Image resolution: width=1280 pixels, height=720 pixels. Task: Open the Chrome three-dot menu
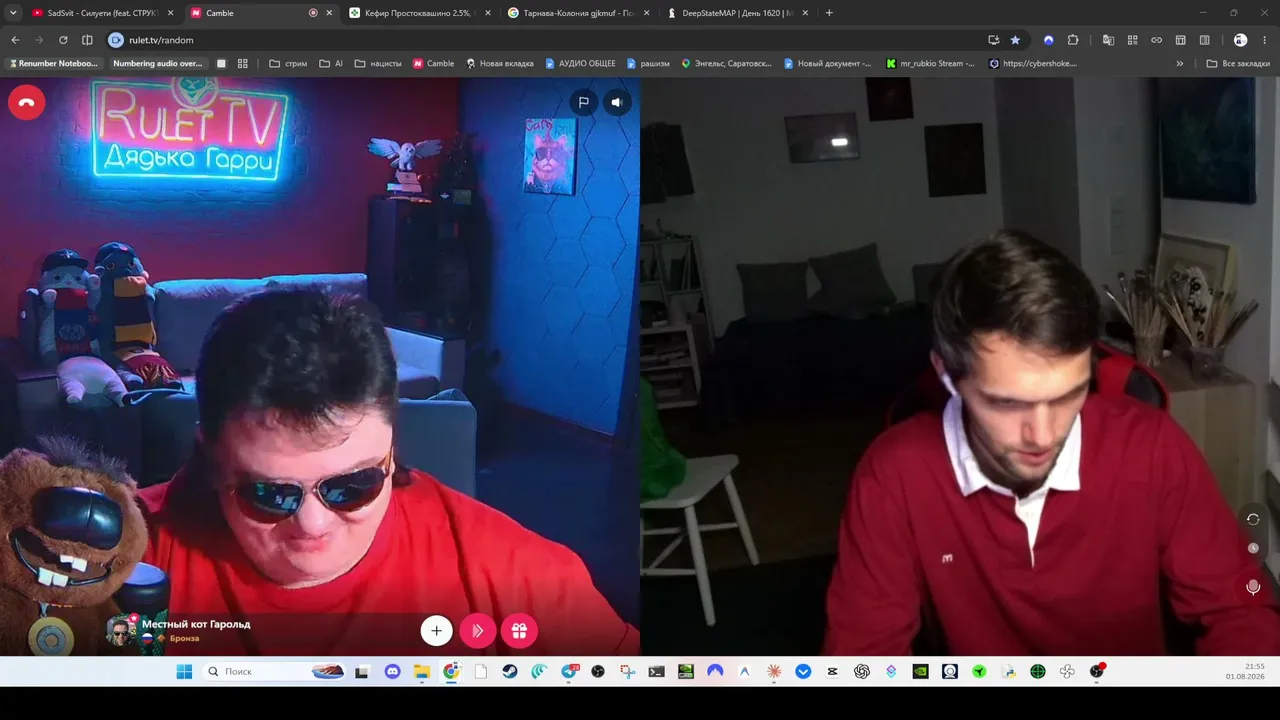click(x=1265, y=40)
